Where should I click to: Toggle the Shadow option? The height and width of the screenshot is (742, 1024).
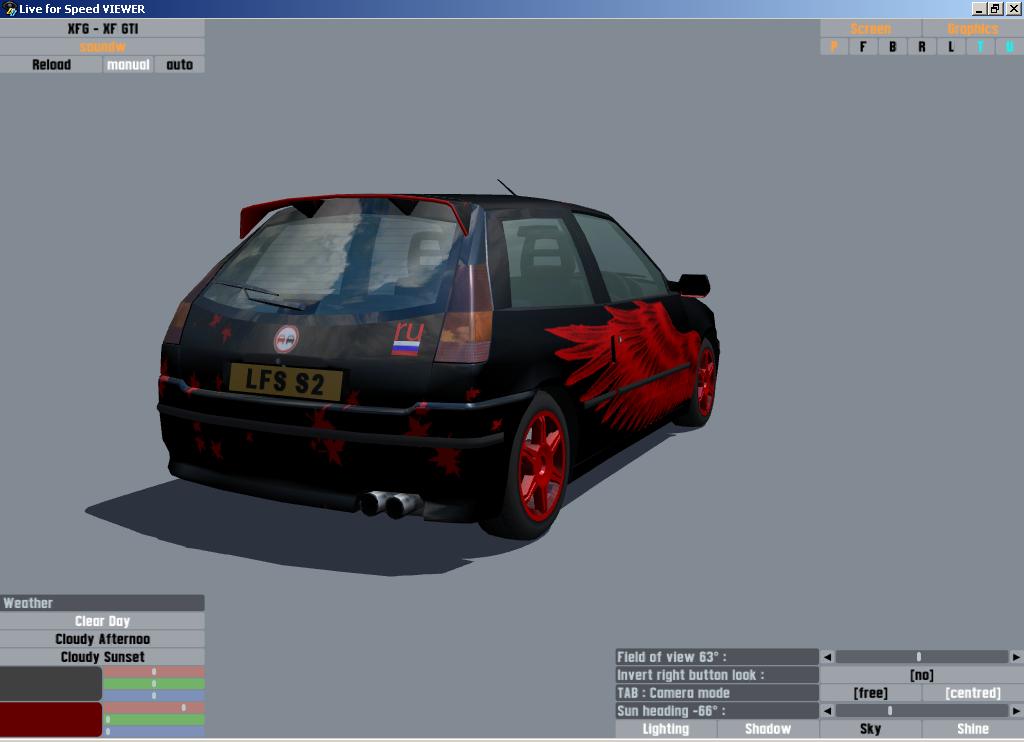click(x=768, y=729)
